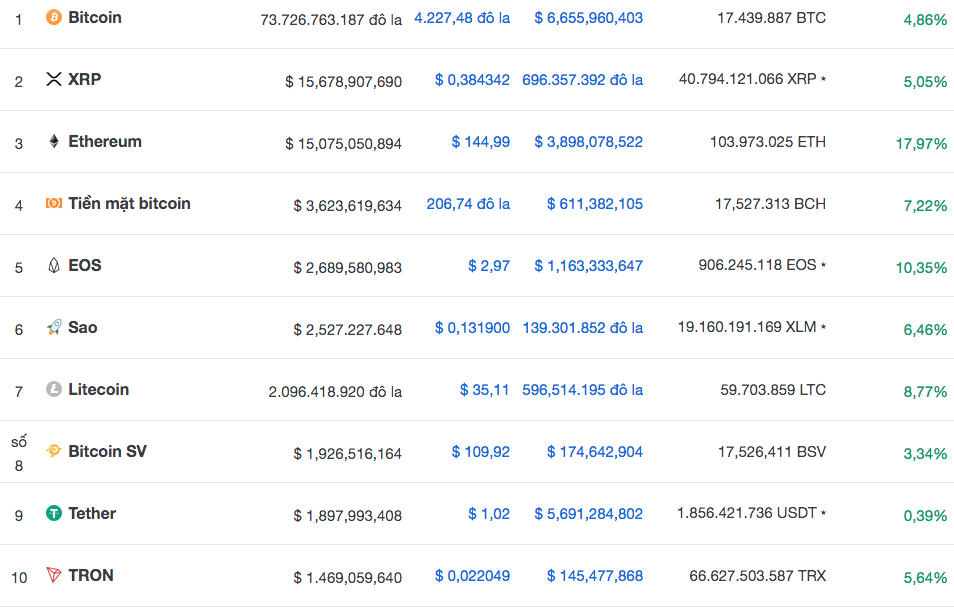The width and height of the screenshot is (954, 609).
Task: Click Sao volume 139.301.852 đô la
Action: tap(582, 329)
